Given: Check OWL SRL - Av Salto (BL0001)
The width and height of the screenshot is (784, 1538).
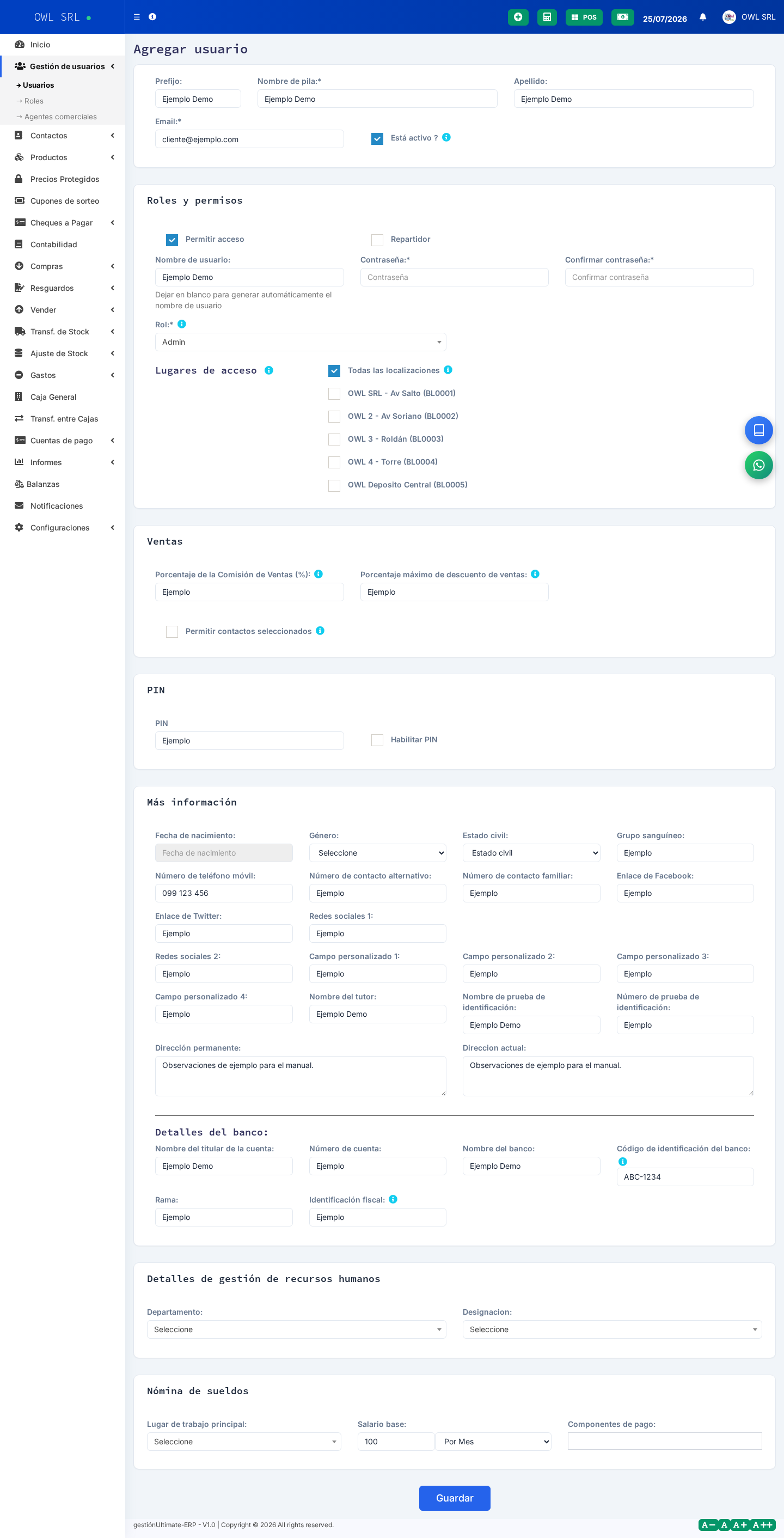Looking at the screenshot, I should point(334,393).
